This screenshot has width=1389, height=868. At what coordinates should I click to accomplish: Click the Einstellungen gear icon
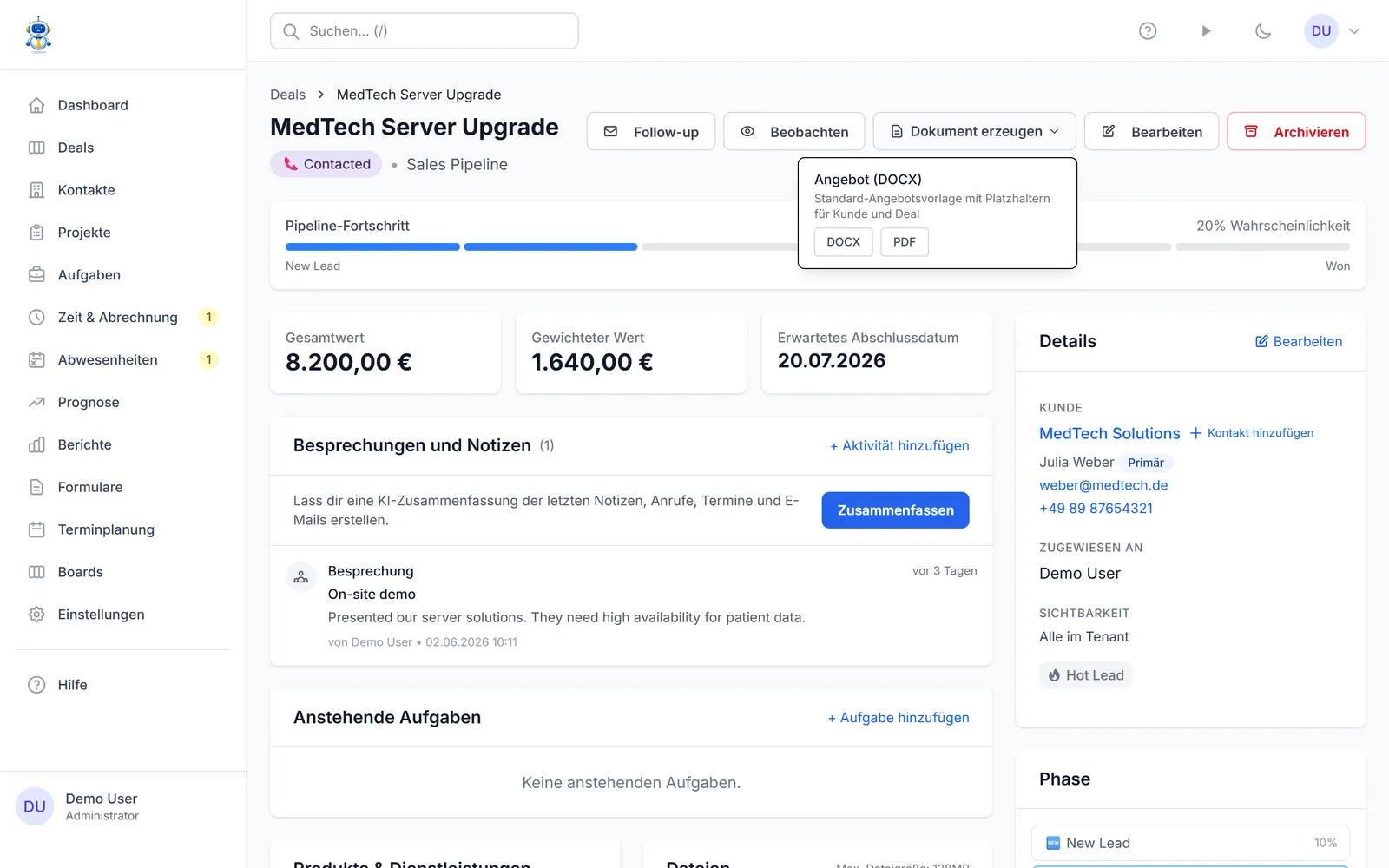click(x=36, y=615)
